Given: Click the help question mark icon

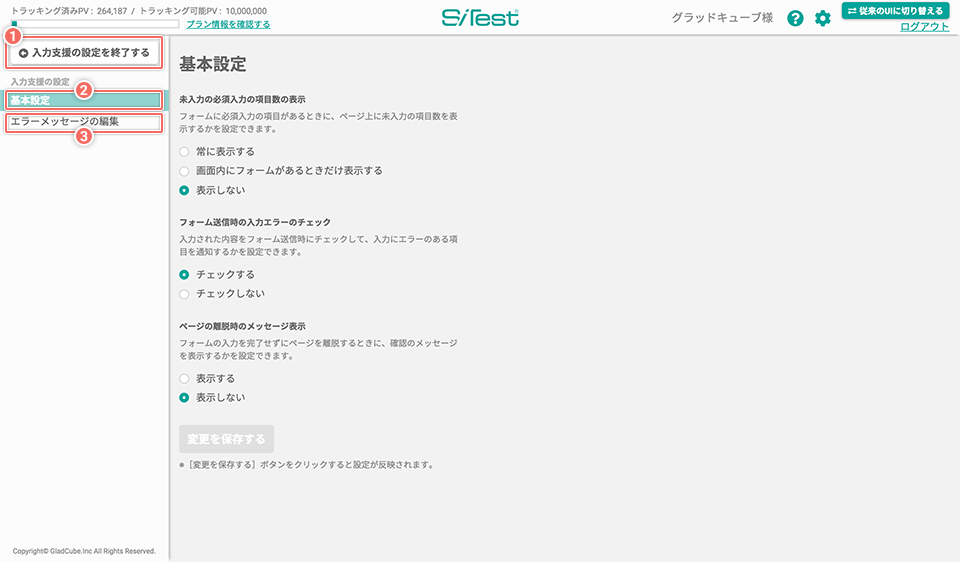Looking at the screenshot, I should (795, 18).
